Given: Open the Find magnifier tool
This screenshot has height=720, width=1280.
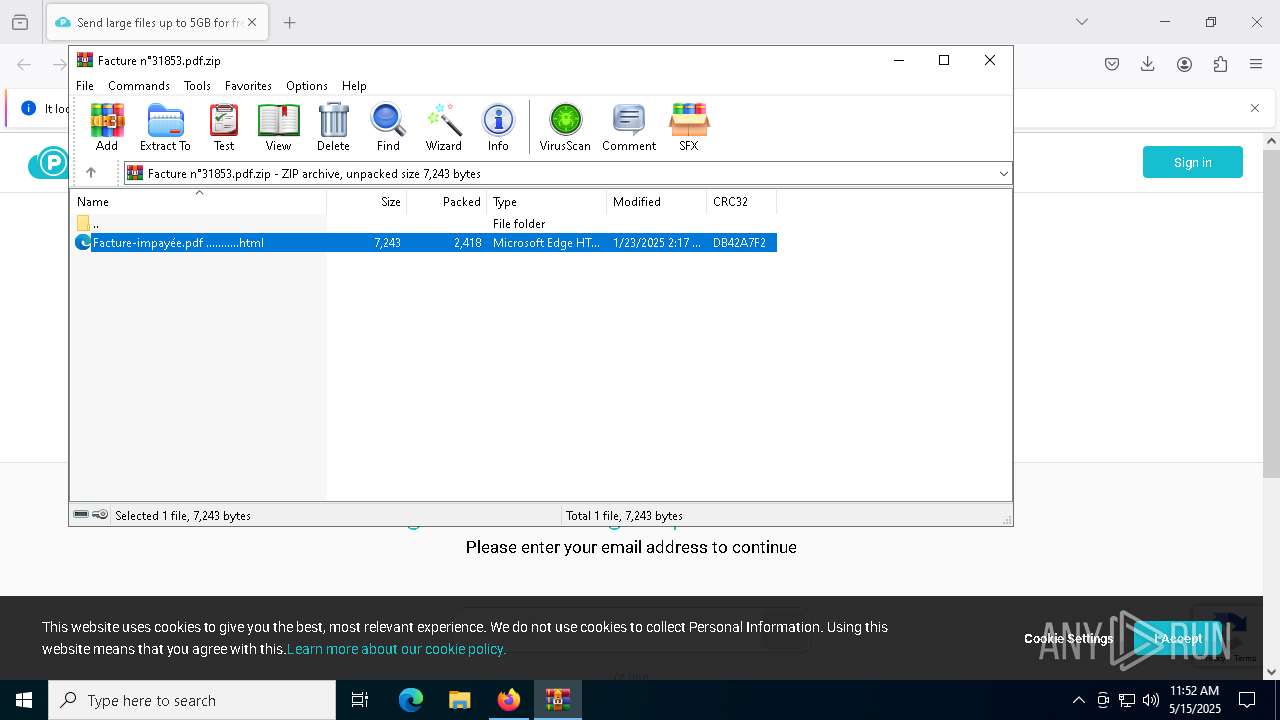Looking at the screenshot, I should point(388,127).
